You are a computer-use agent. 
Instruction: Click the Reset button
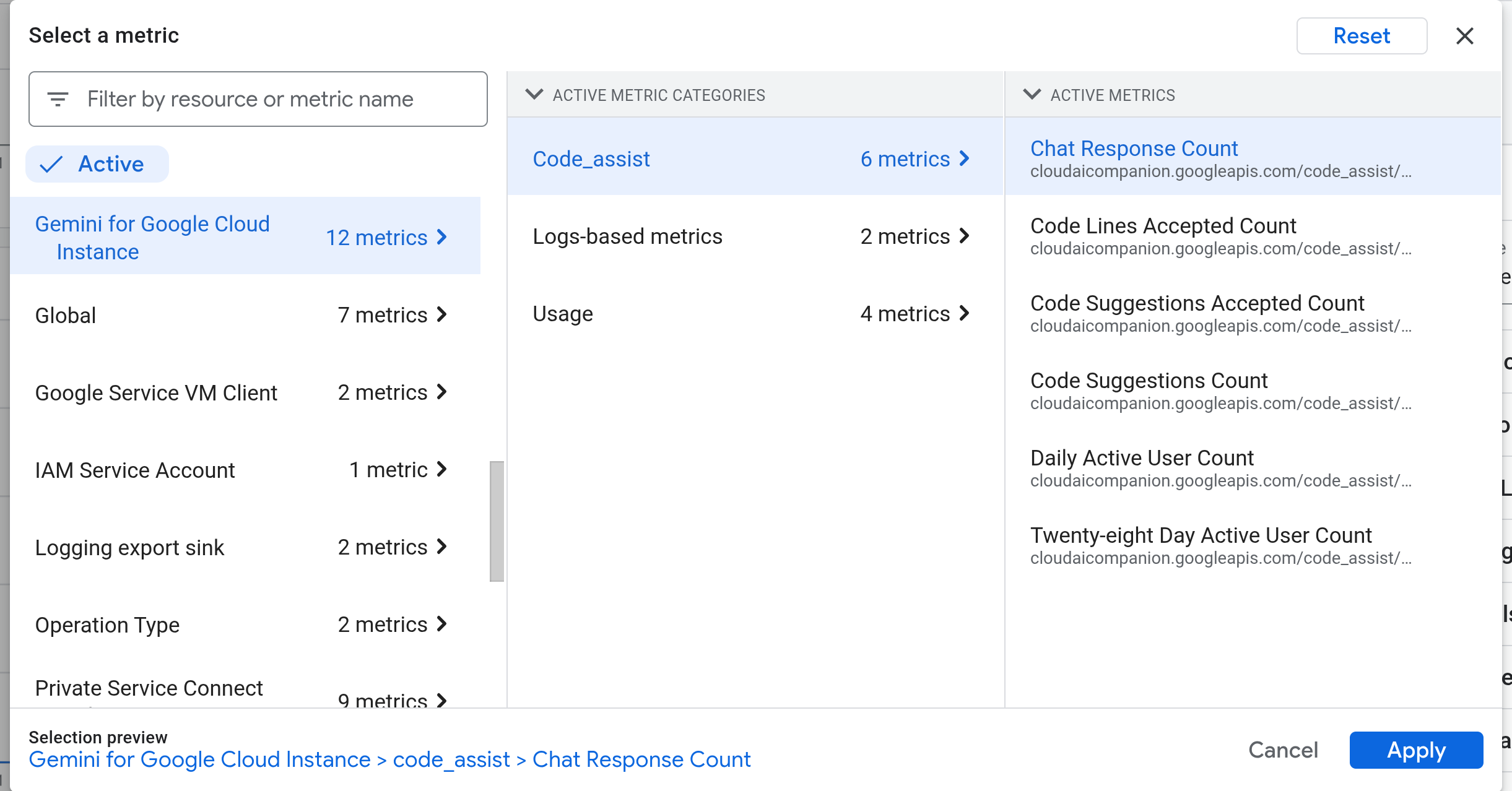pos(1362,36)
